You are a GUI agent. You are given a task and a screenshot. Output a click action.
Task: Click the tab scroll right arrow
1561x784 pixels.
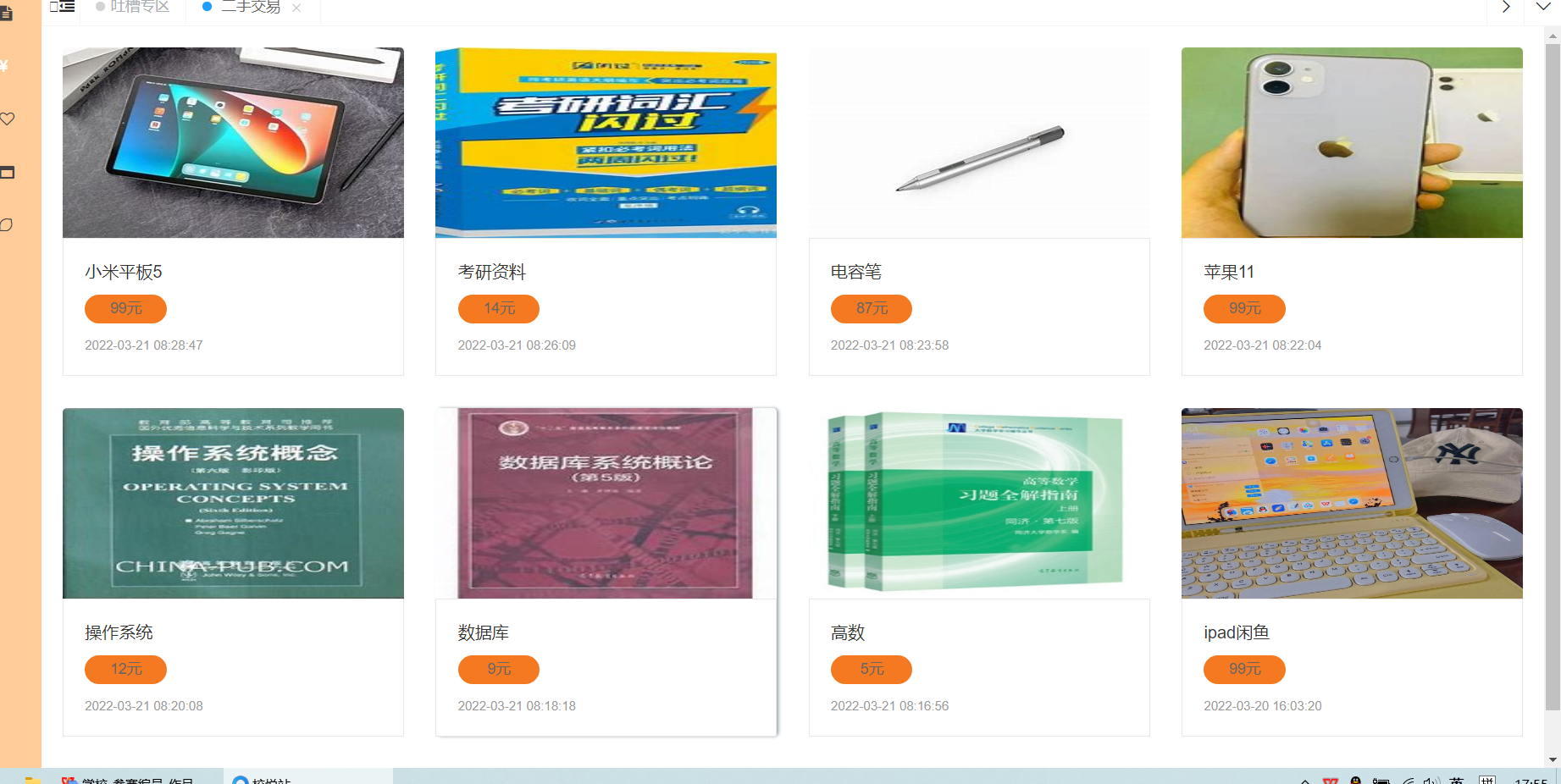(1506, 7)
